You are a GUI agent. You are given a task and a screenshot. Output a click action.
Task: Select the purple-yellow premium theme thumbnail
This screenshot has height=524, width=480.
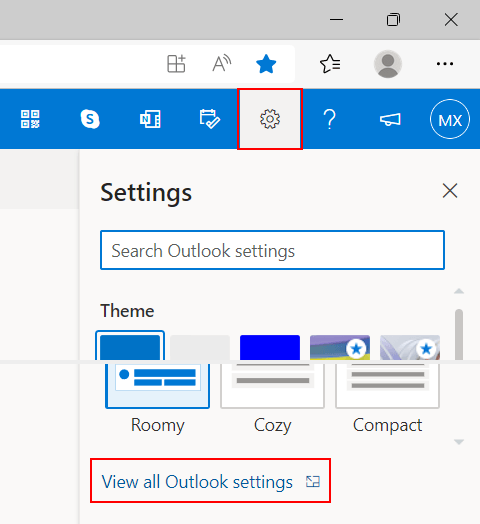pos(340,348)
